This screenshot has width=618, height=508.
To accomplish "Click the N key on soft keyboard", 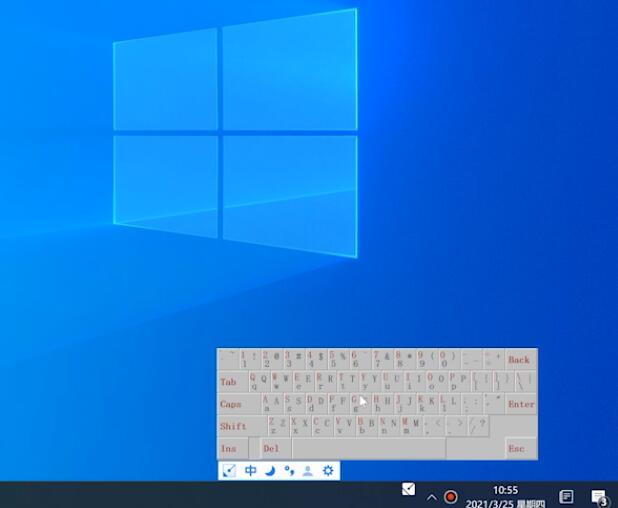I will pyautogui.click(x=389, y=426).
